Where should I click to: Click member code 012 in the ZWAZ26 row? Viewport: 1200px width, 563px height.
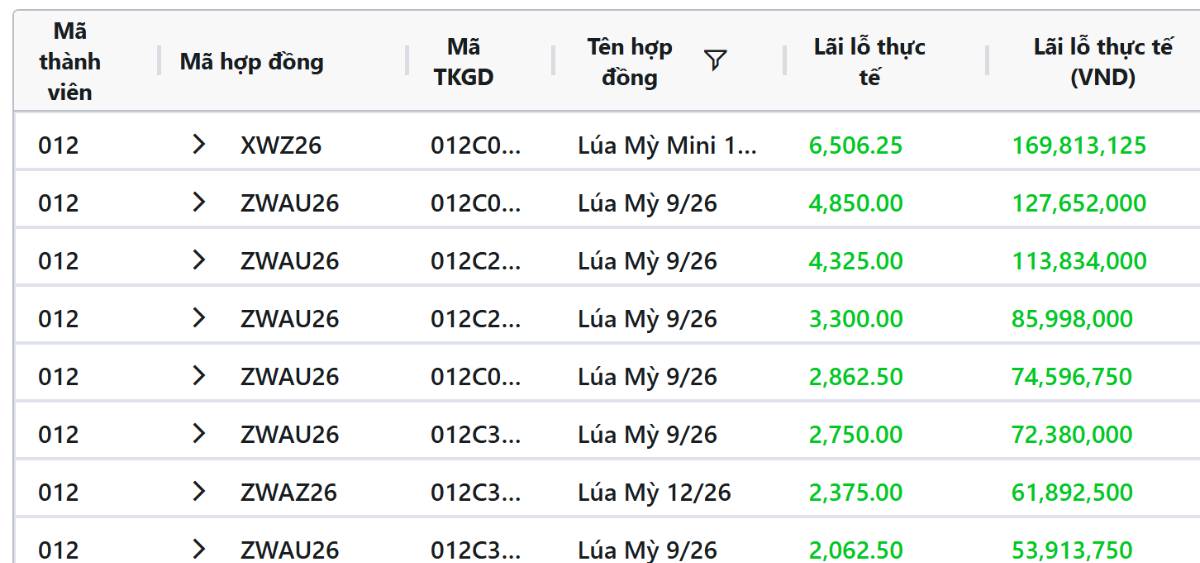point(58,493)
